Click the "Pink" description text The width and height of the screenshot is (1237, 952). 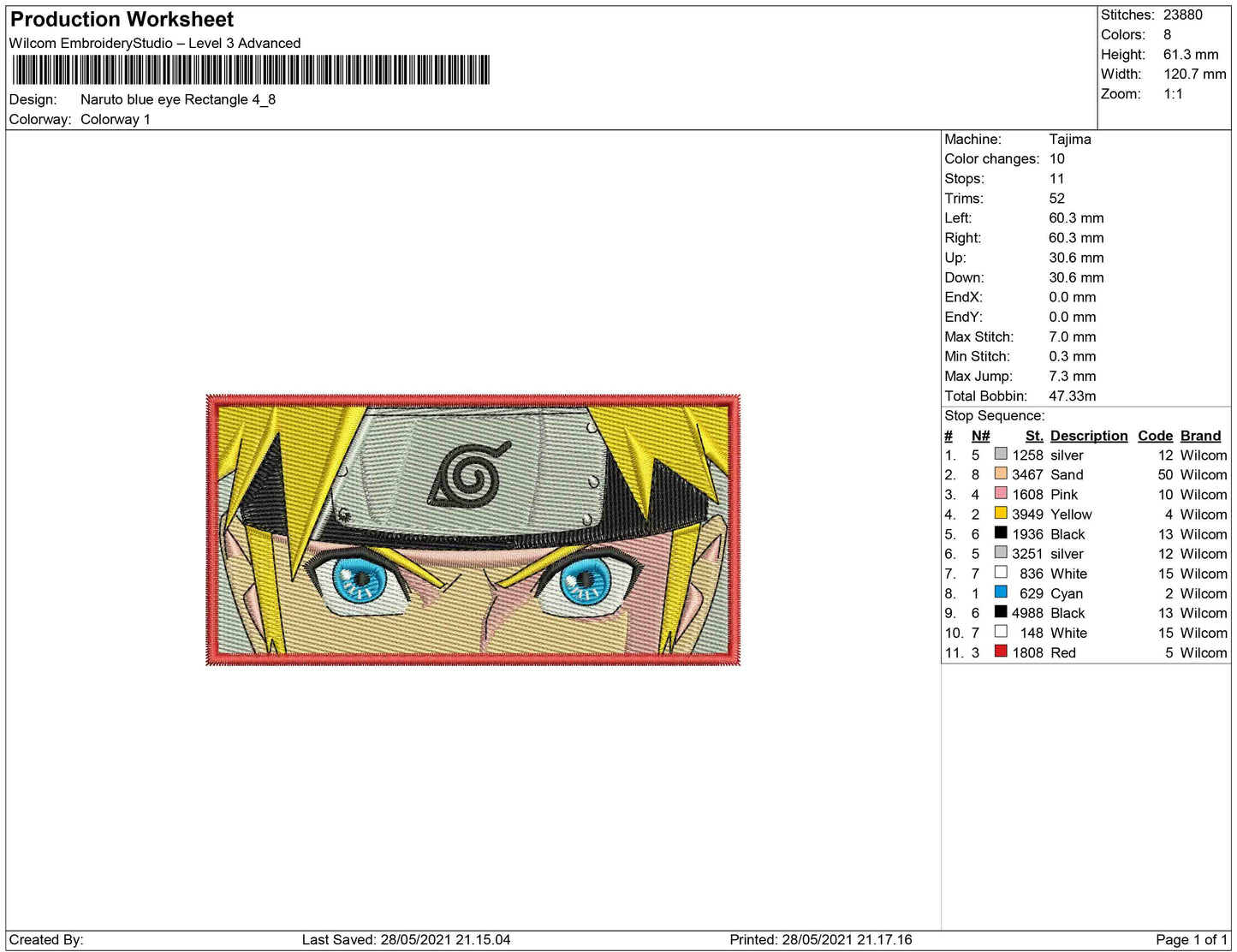[x=1064, y=495]
